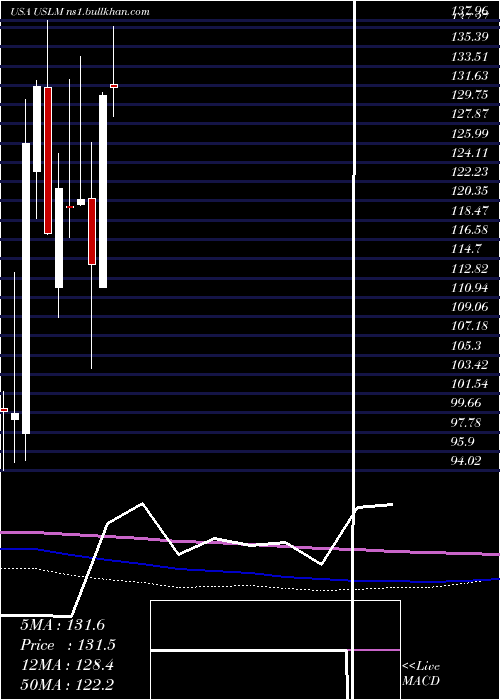The image size is (500, 700).
Task: Click the latest small red candle near 131.63
Action: coord(114,86)
